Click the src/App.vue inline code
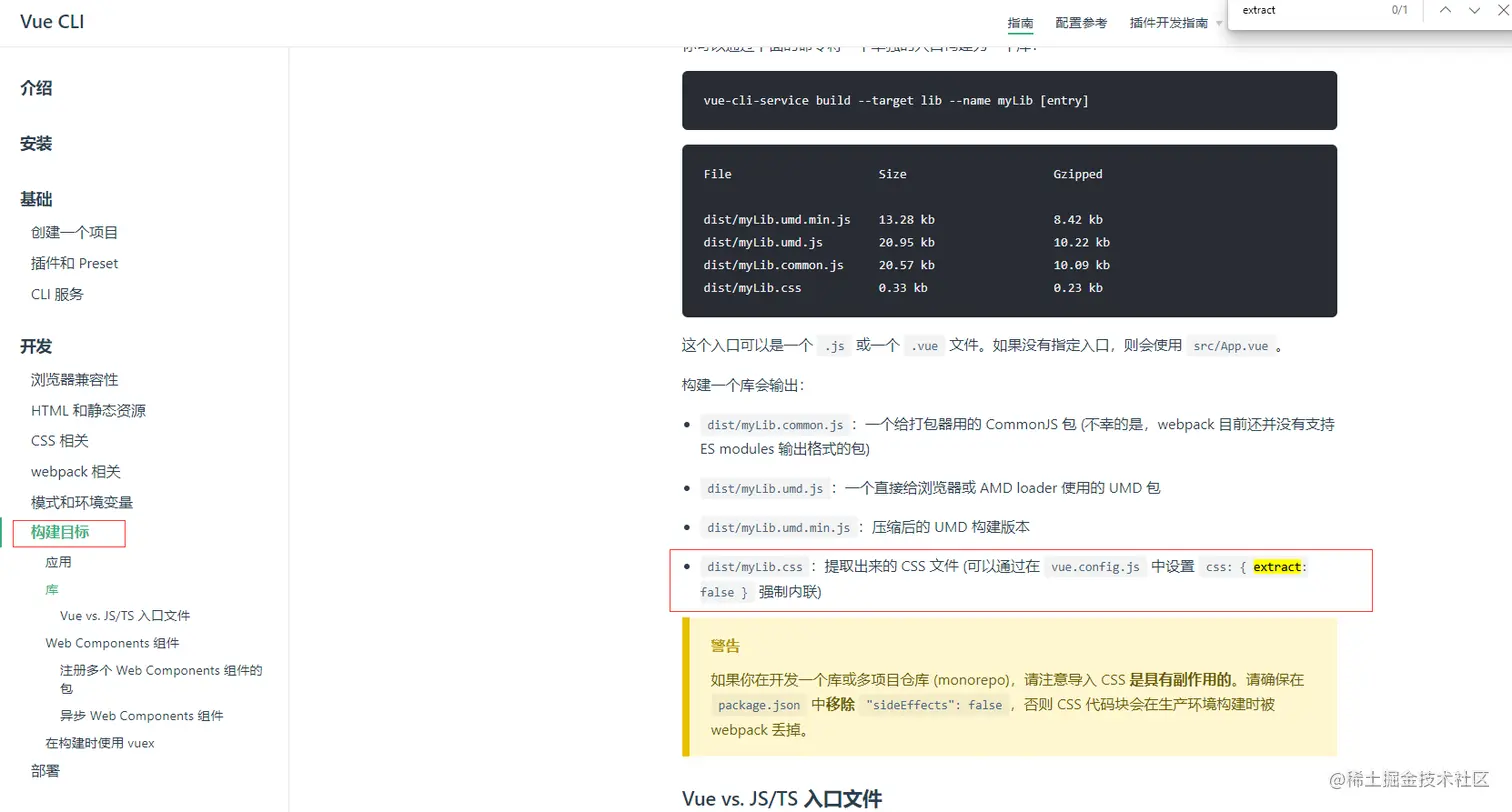This screenshot has width=1512, height=812. pos(1230,347)
